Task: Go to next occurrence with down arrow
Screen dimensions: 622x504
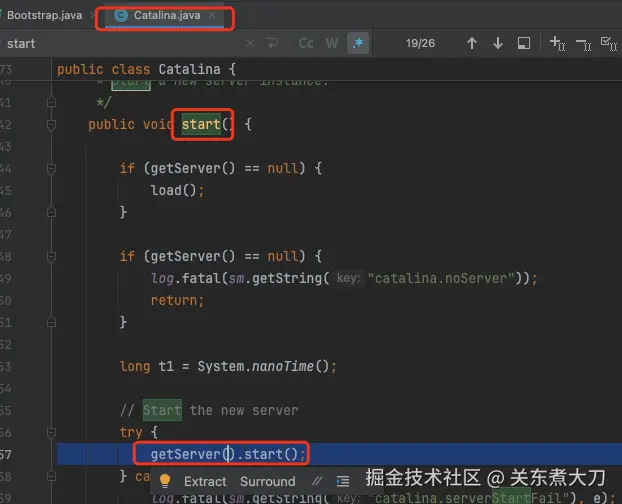Action: (x=498, y=43)
